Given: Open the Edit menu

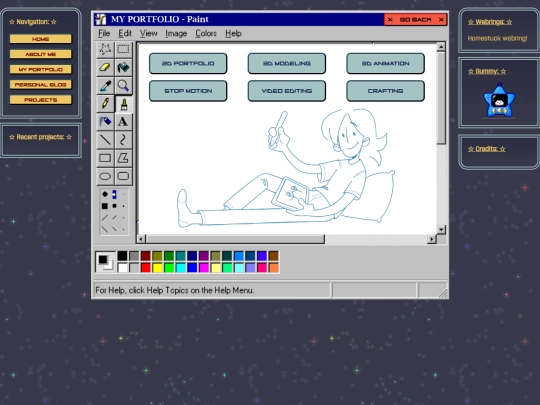Looking at the screenshot, I should 125,33.
